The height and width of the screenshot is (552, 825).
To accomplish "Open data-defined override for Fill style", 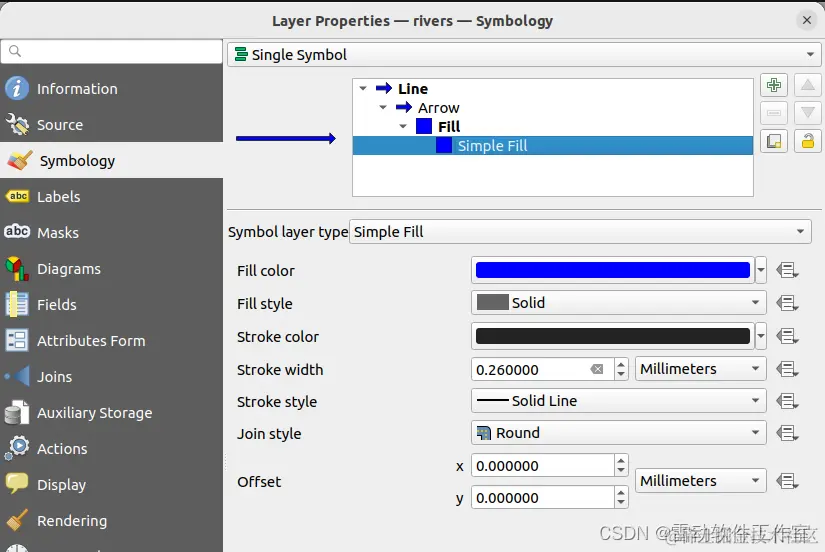I will click(x=787, y=303).
